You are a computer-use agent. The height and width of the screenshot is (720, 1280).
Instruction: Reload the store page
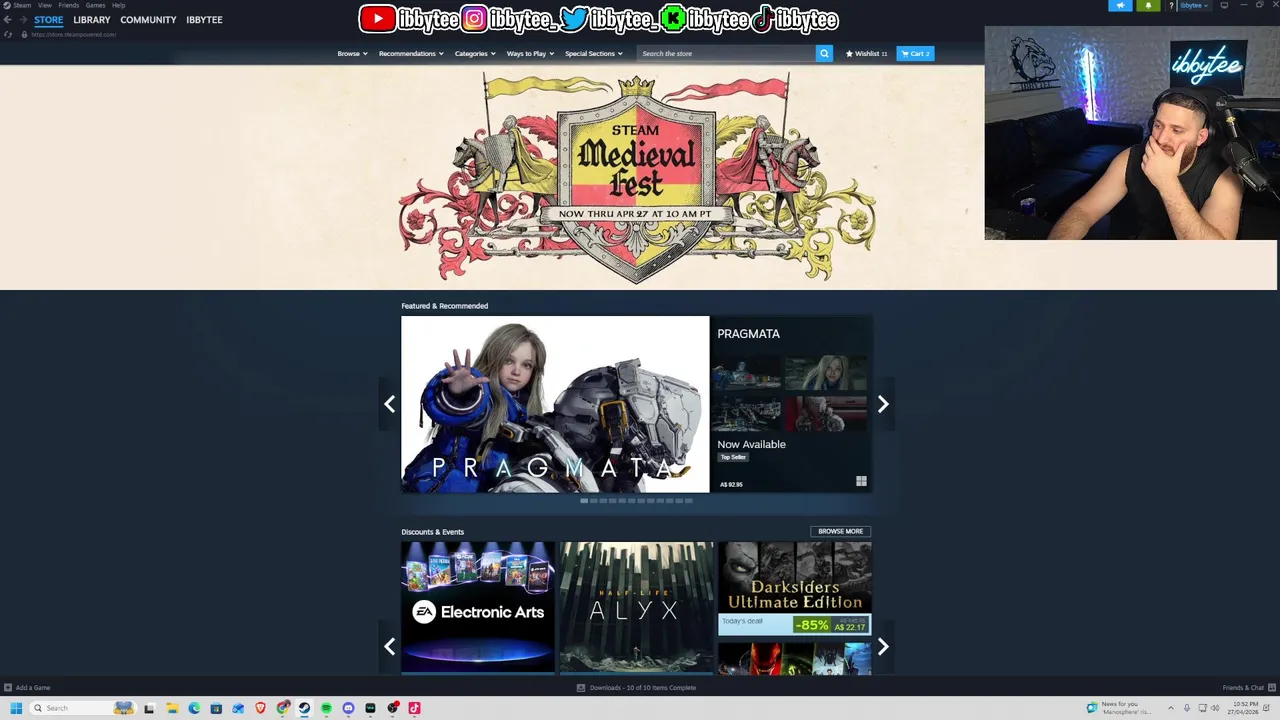pyautogui.click(x=9, y=34)
